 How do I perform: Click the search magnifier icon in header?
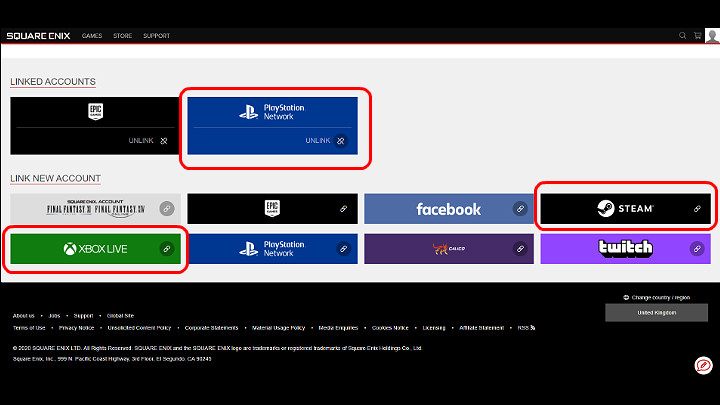(683, 36)
